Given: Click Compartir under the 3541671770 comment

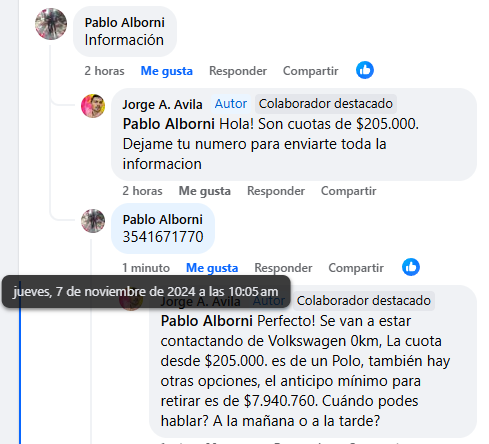Looking at the screenshot, I should pyautogui.click(x=356, y=268).
